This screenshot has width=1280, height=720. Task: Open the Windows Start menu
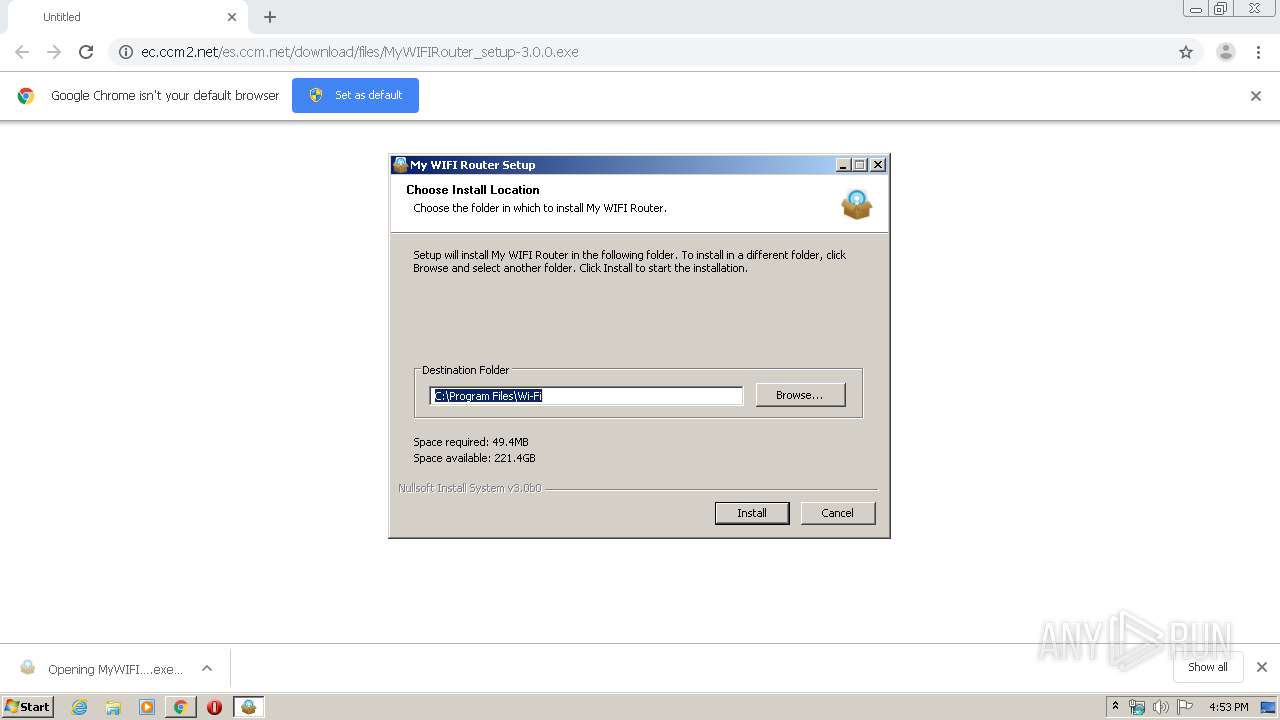27,706
